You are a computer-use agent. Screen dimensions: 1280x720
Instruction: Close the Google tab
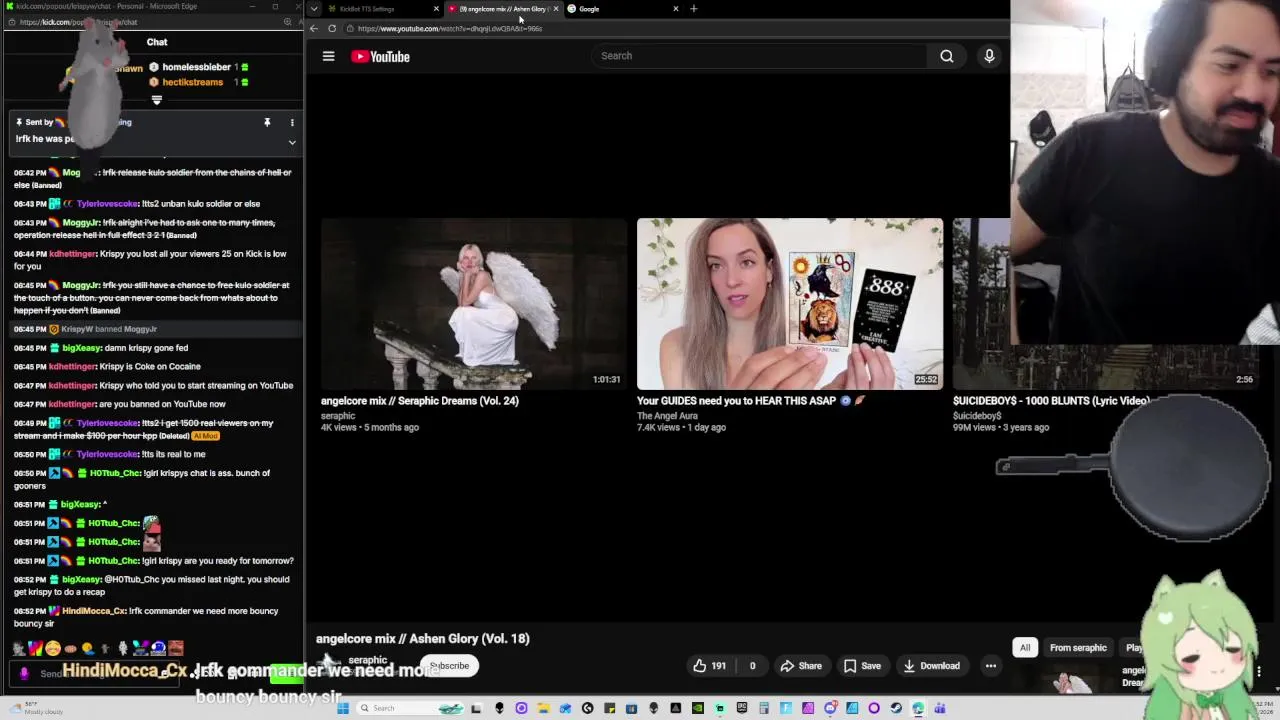coord(676,9)
